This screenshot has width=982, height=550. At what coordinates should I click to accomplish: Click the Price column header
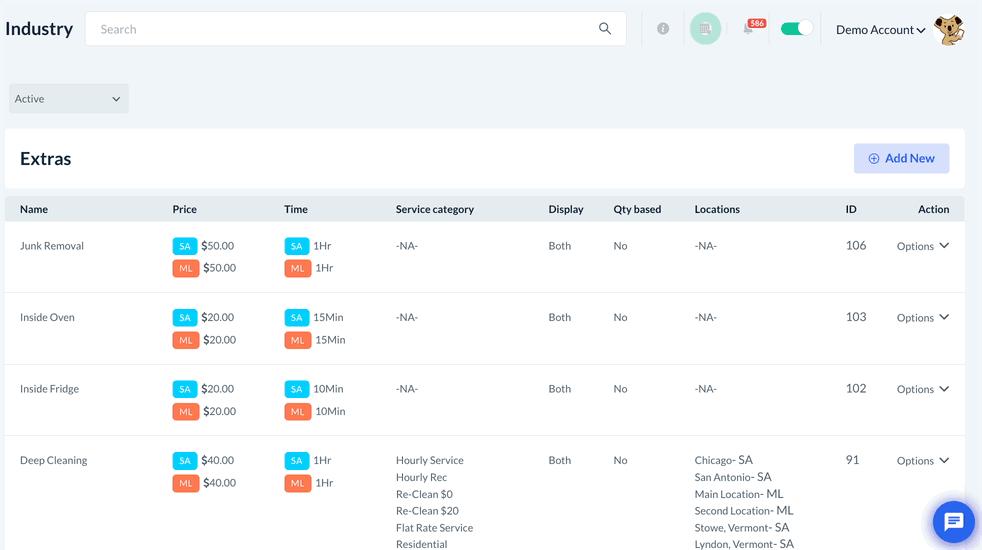click(x=184, y=209)
